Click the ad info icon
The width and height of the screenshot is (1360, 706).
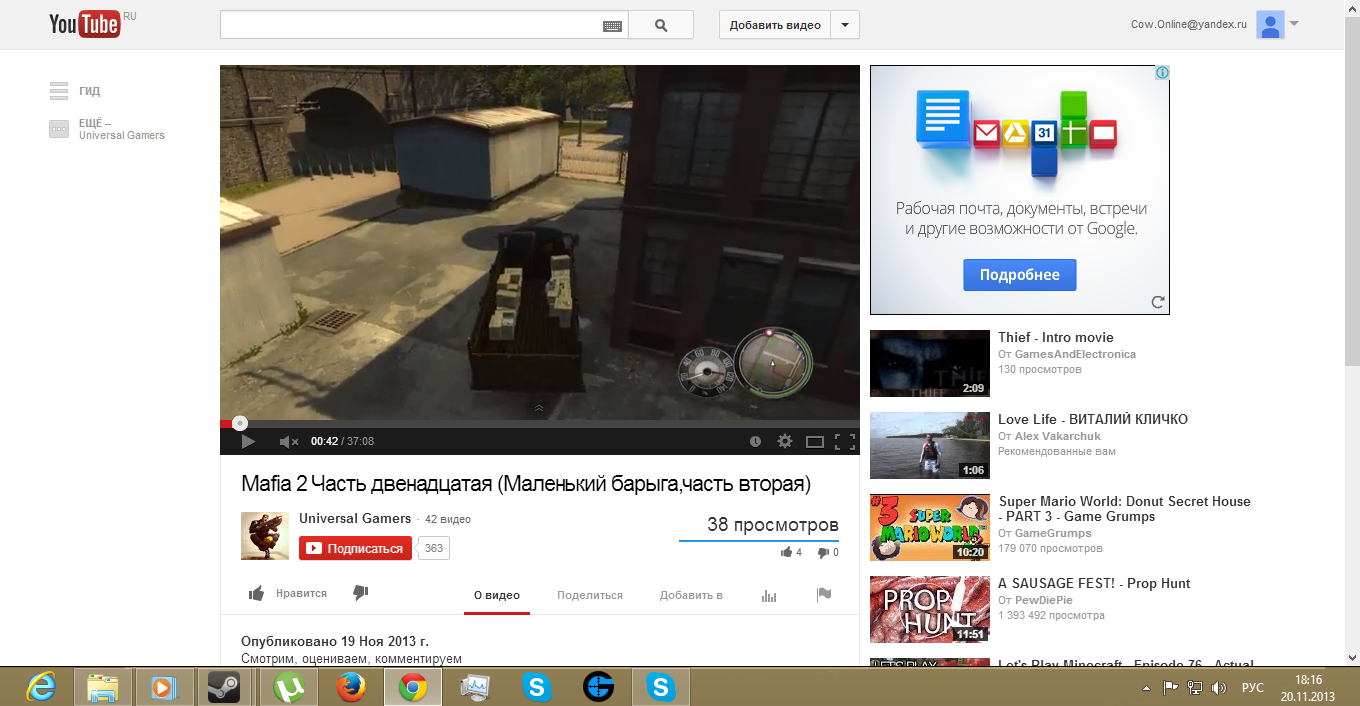[1162, 73]
